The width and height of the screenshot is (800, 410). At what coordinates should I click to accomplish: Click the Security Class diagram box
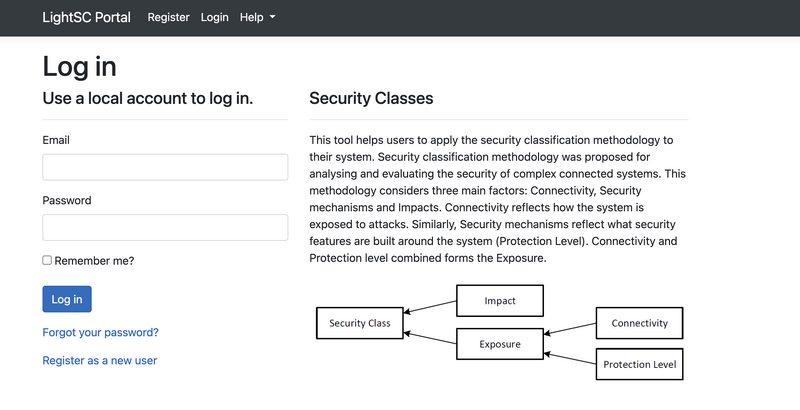[360, 323]
